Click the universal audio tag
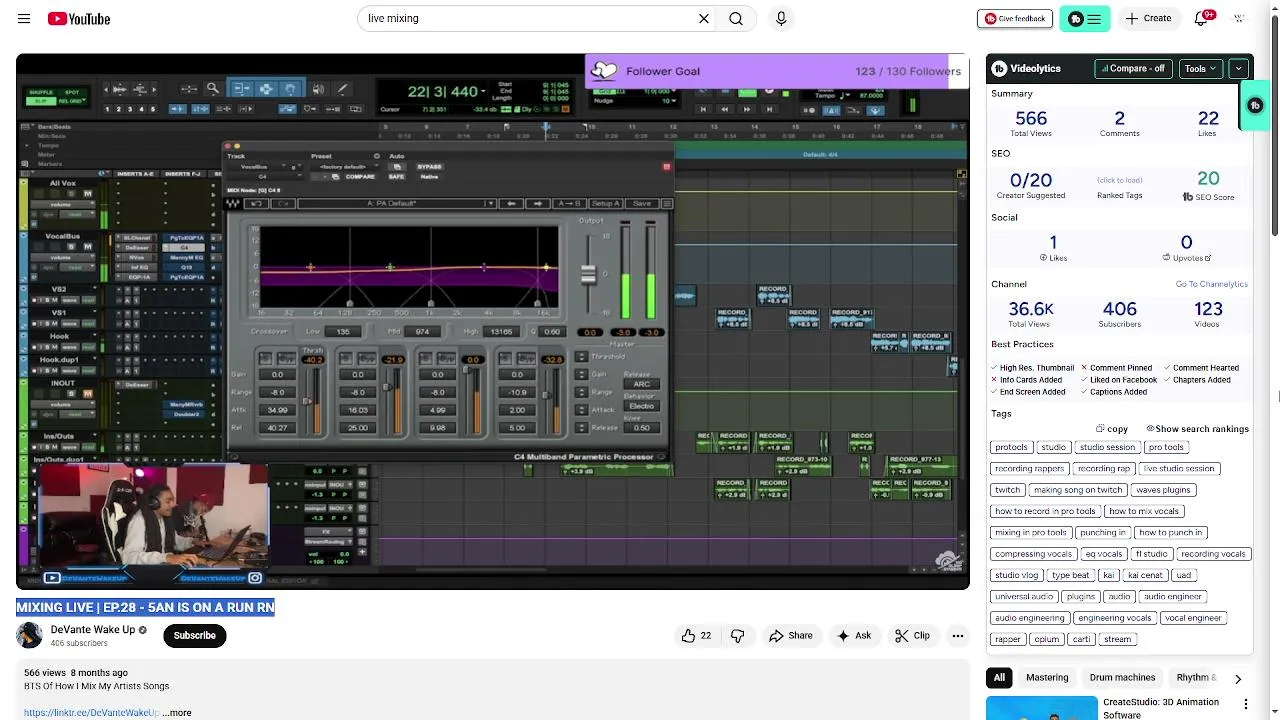 point(1024,597)
